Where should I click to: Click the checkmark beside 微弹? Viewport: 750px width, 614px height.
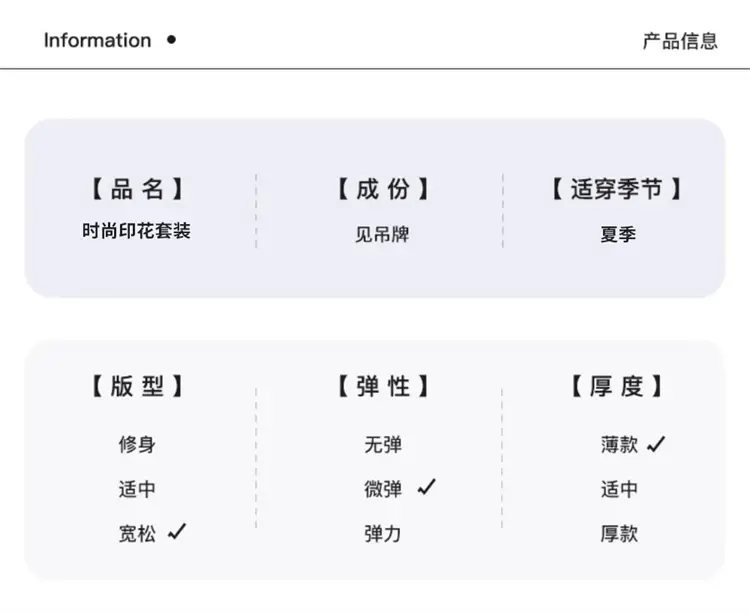click(x=427, y=487)
